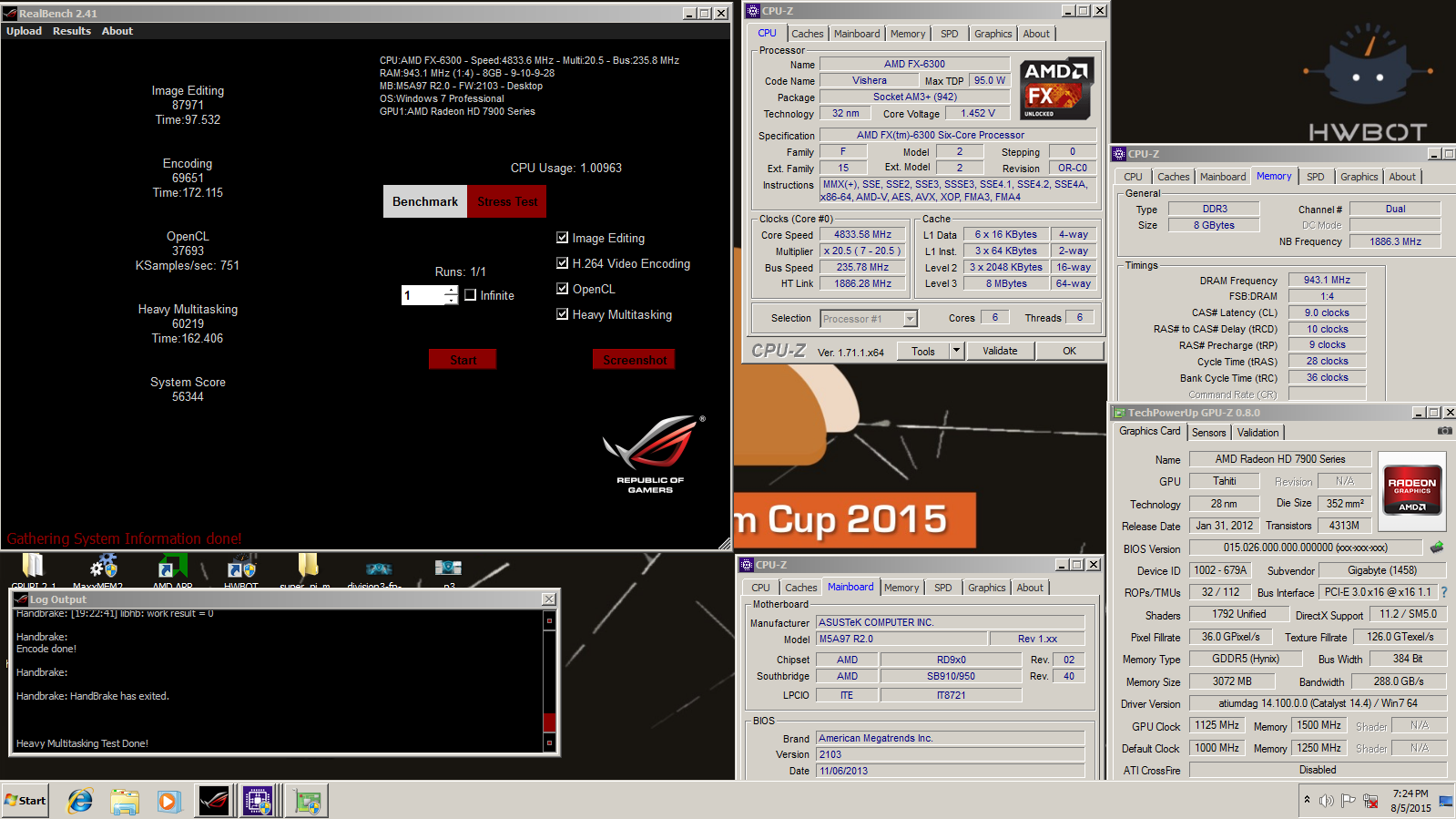Viewport: 1456px width, 819px height.
Task: Click the OK button in CPU-Z
Action: point(1069,351)
